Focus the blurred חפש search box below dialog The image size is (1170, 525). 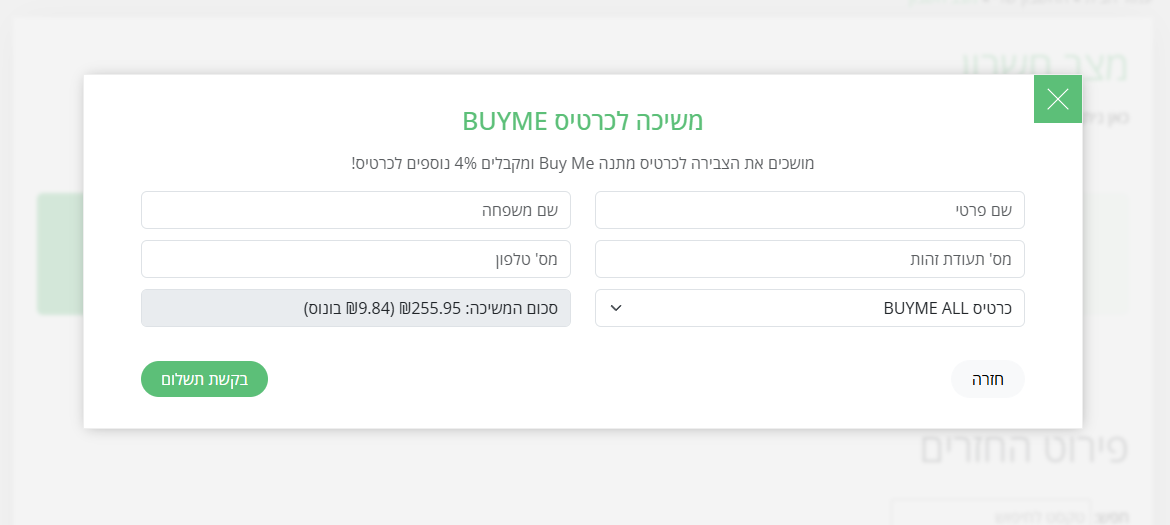point(990,512)
